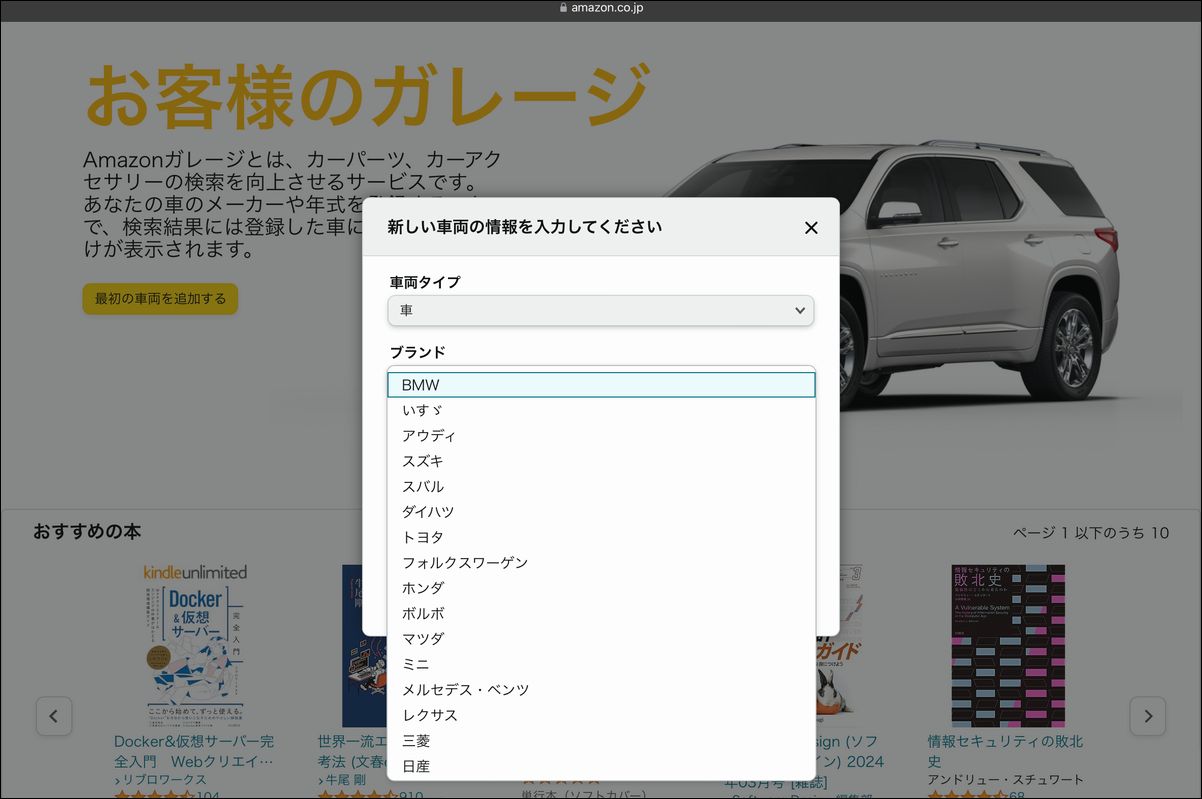The image size is (1202, 799).
Task: Pick ミニ in the brand dropdown
Action: coord(601,664)
